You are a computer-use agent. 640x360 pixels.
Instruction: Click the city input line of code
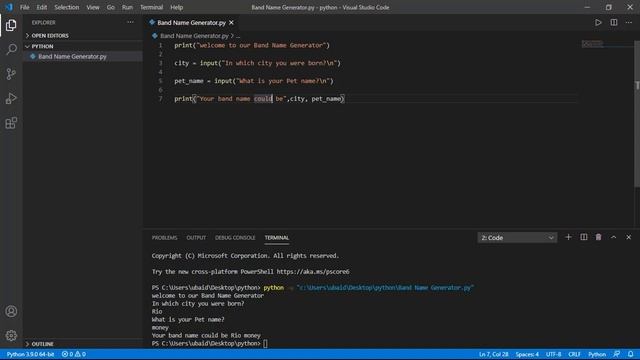click(257, 63)
